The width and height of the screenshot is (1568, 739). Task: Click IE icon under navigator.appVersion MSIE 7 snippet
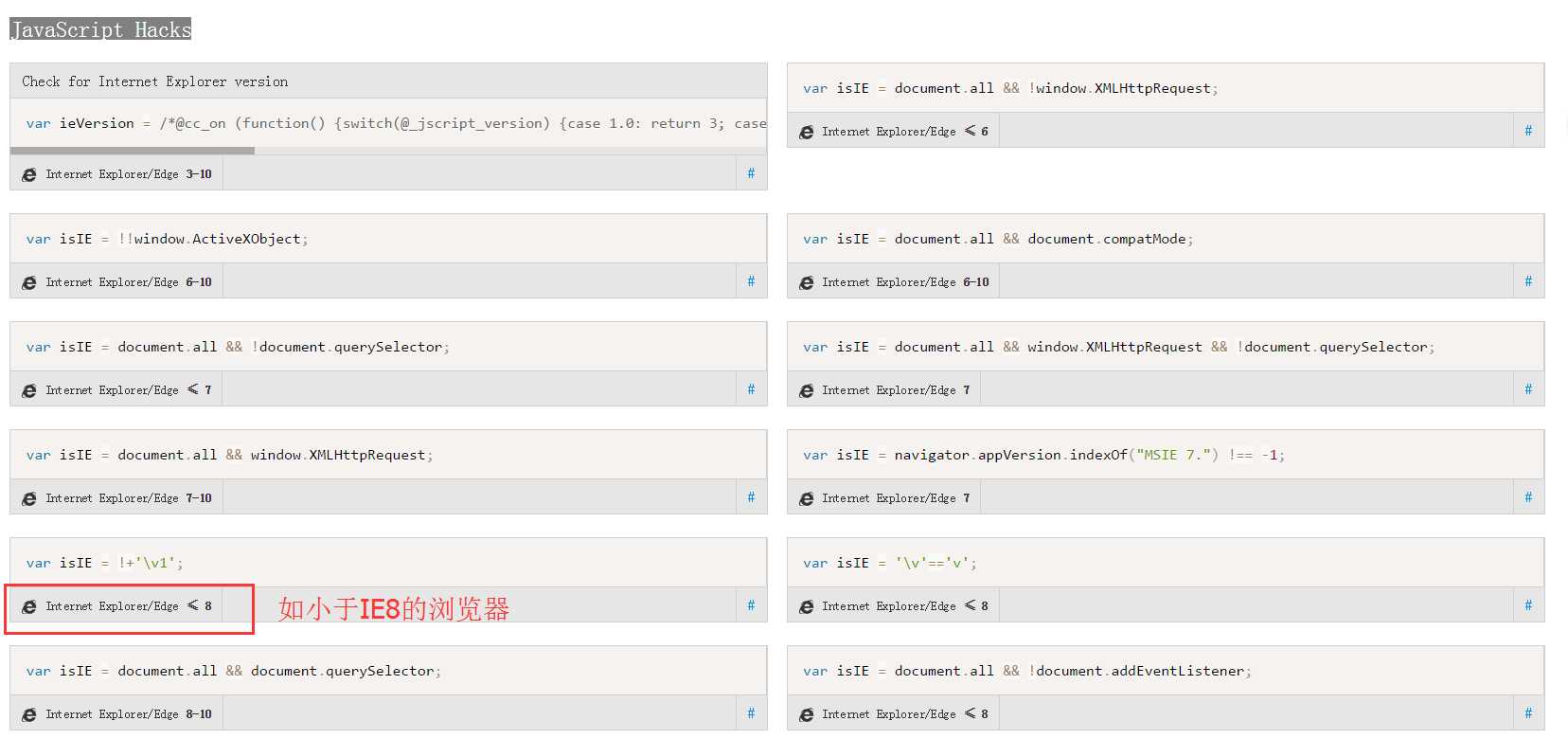[x=807, y=499]
